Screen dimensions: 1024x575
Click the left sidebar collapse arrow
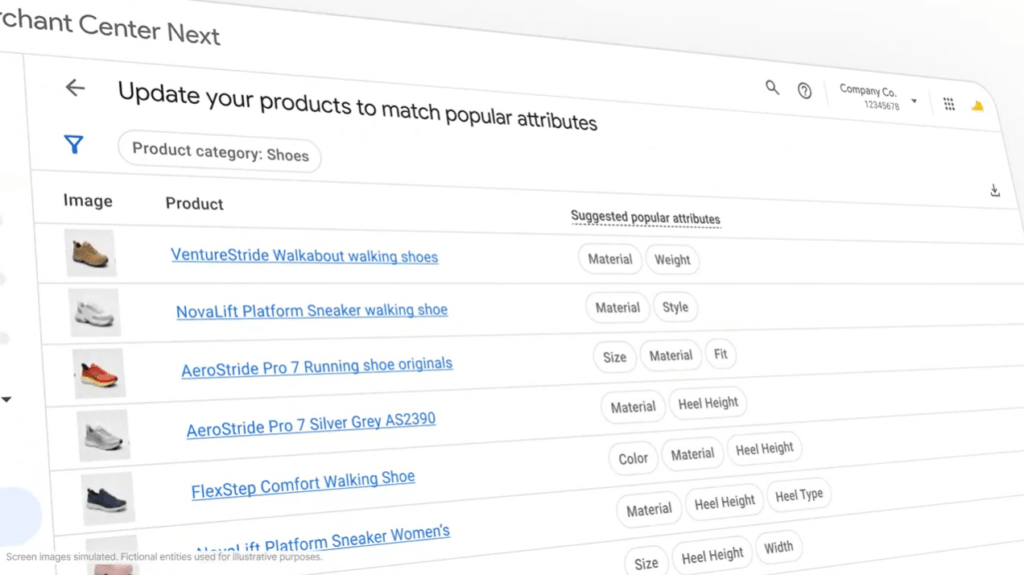pos(7,399)
